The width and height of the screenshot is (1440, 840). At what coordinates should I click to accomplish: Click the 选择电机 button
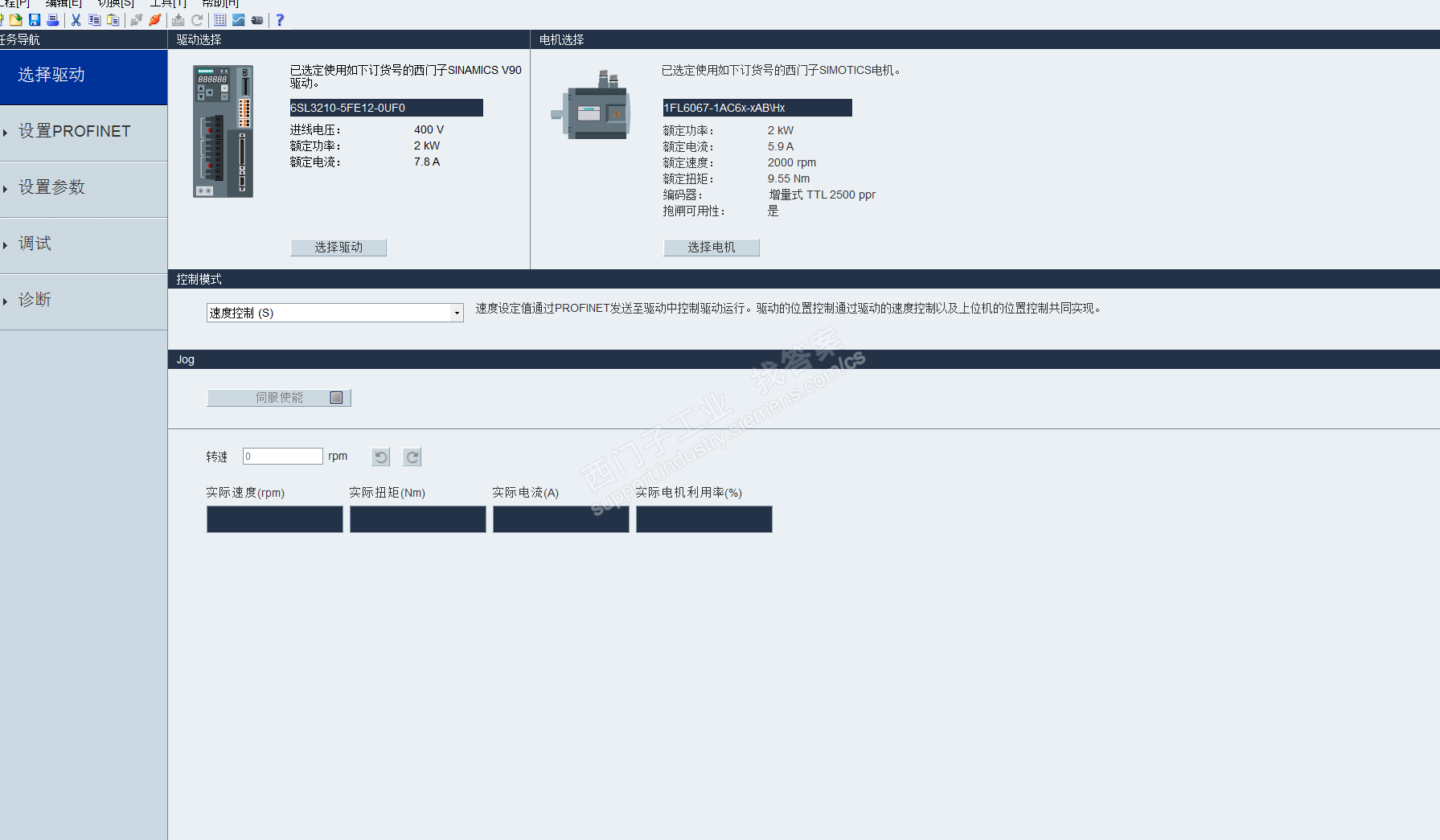click(712, 248)
